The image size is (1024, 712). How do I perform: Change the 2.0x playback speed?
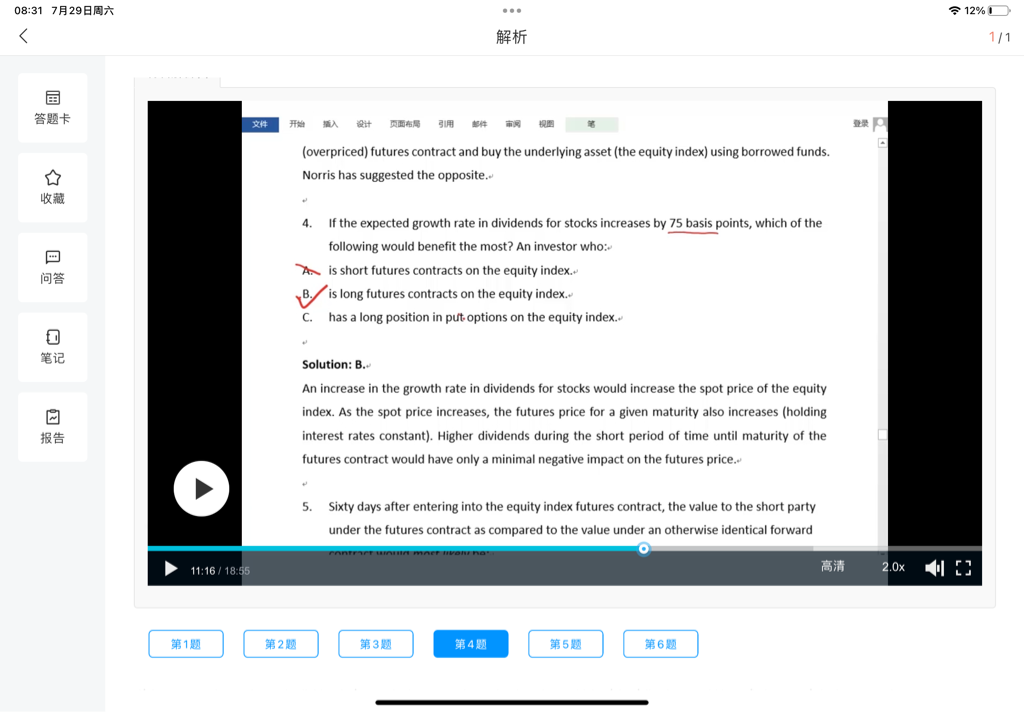pos(893,567)
